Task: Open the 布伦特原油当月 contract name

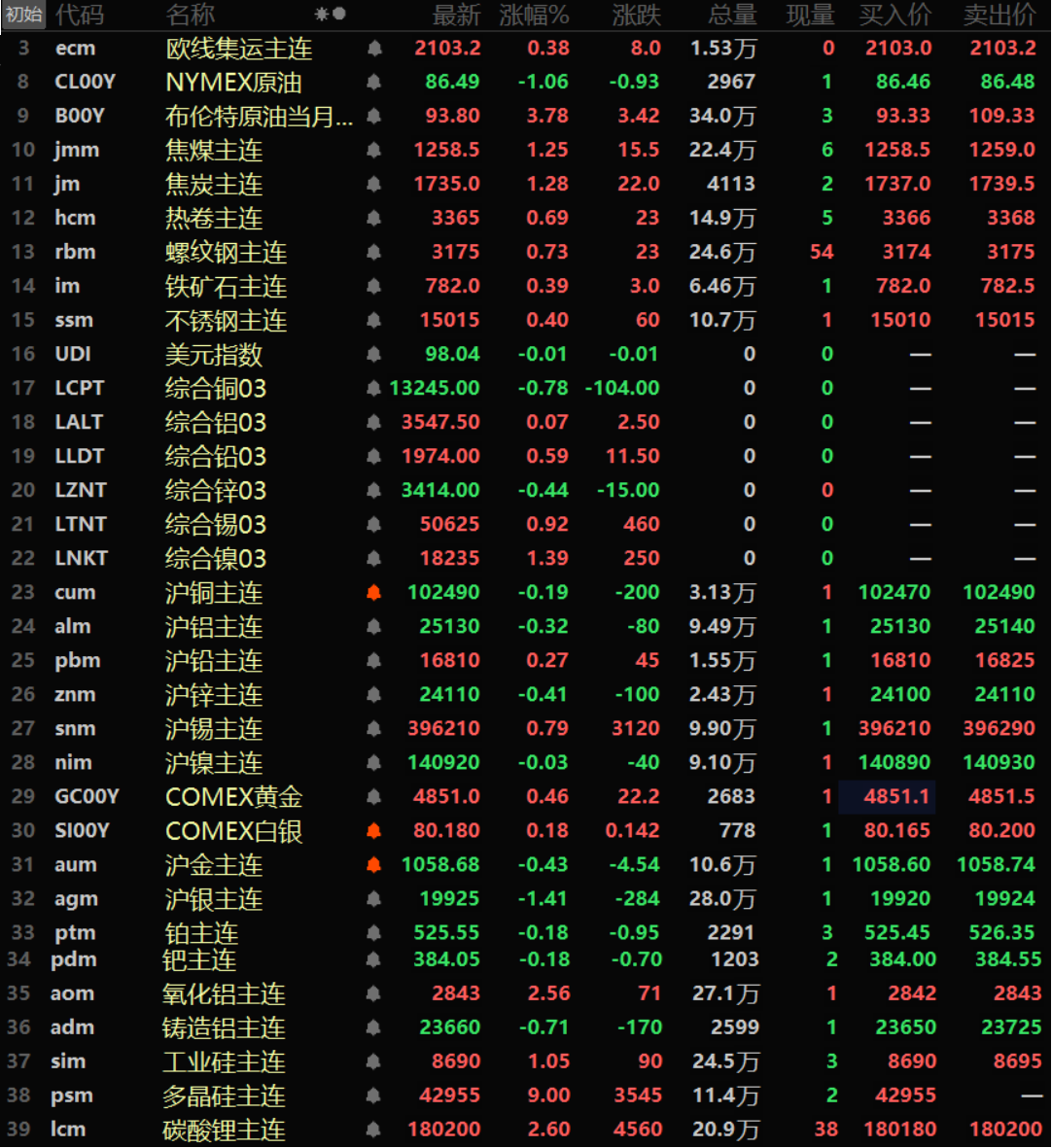Action: [x=259, y=117]
